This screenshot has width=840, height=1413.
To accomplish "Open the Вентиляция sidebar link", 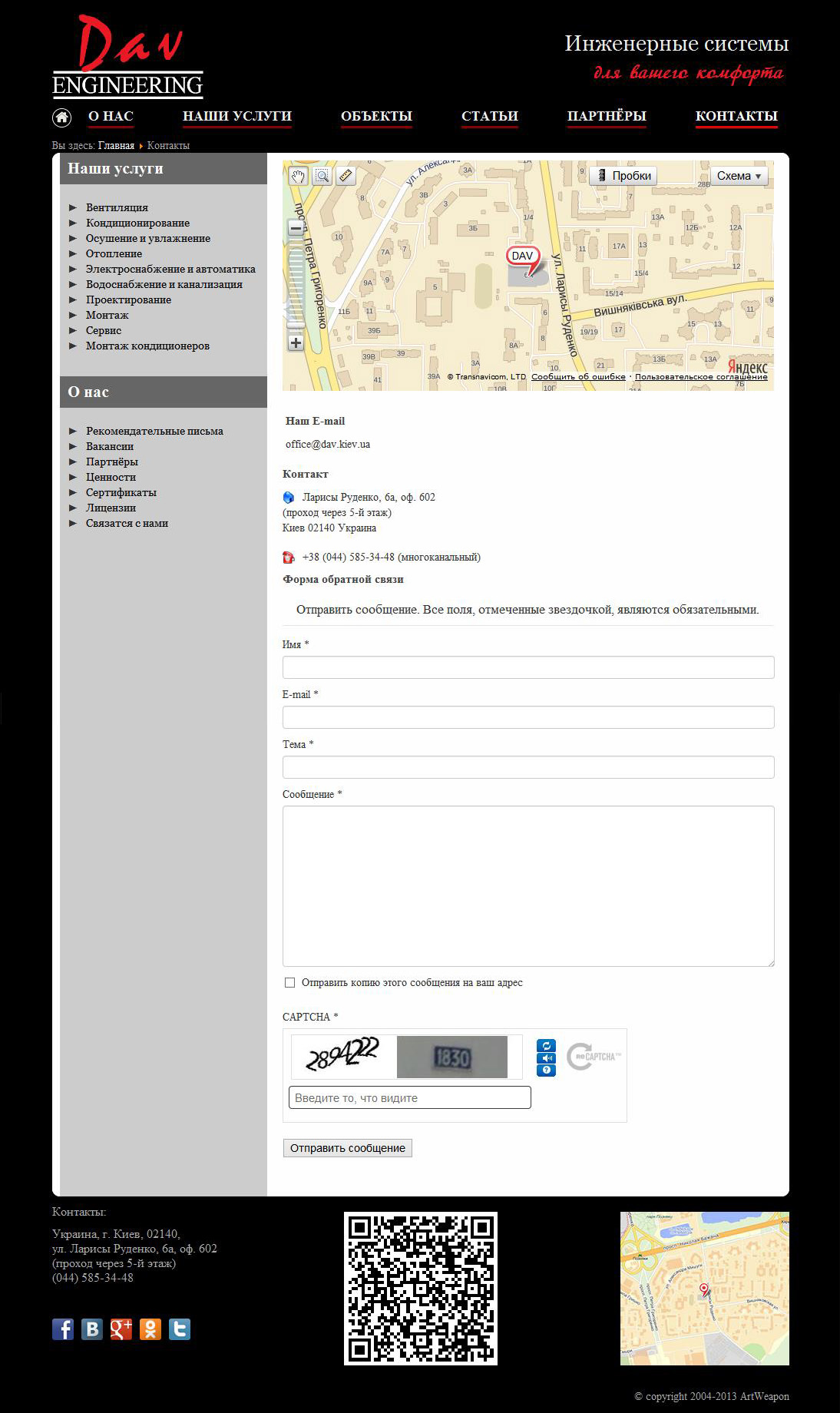I will point(117,207).
